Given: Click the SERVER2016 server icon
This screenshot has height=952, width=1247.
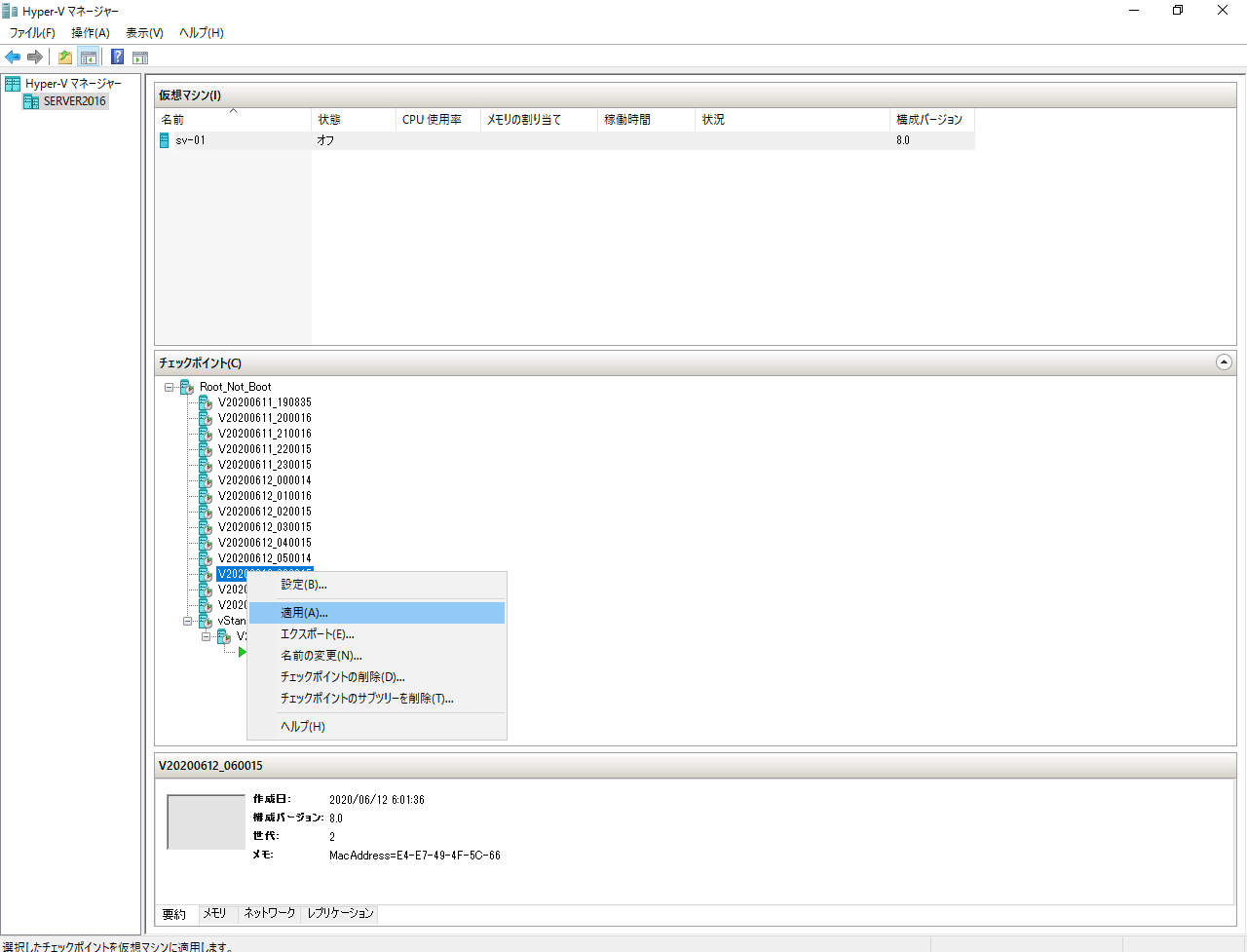Looking at the screenshot, I should click(31, 100).
